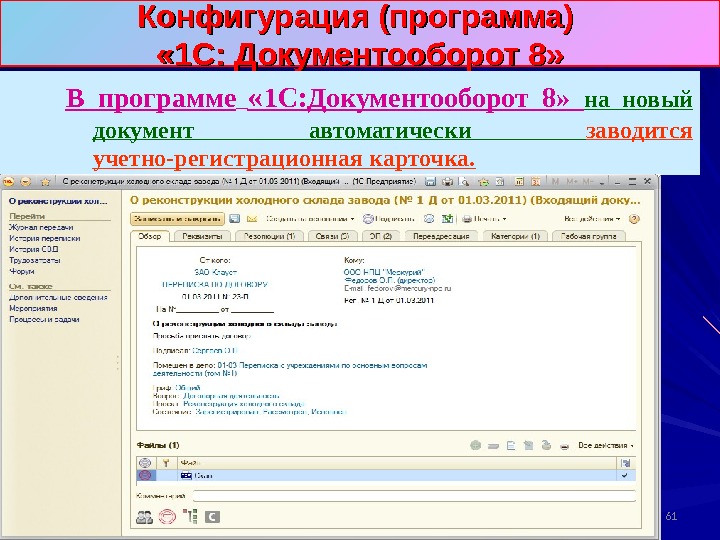
Task: Open the ЭП (2) tab
Action: (x=381, y=236)
